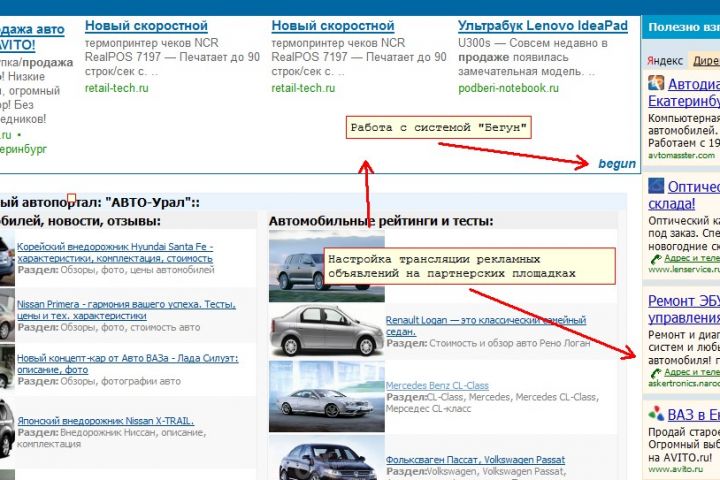720x480 pixels.
Task: Click the Renault Logan sedan thumbnail
Action: [x=326, y=331]
